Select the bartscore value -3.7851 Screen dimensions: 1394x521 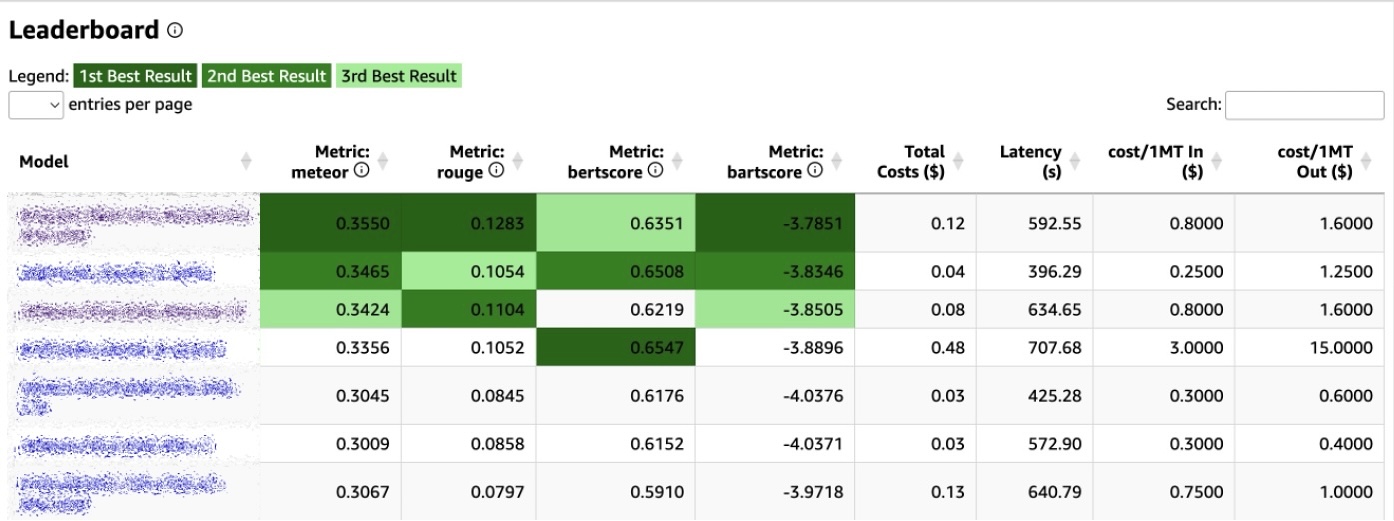point(813,223)
